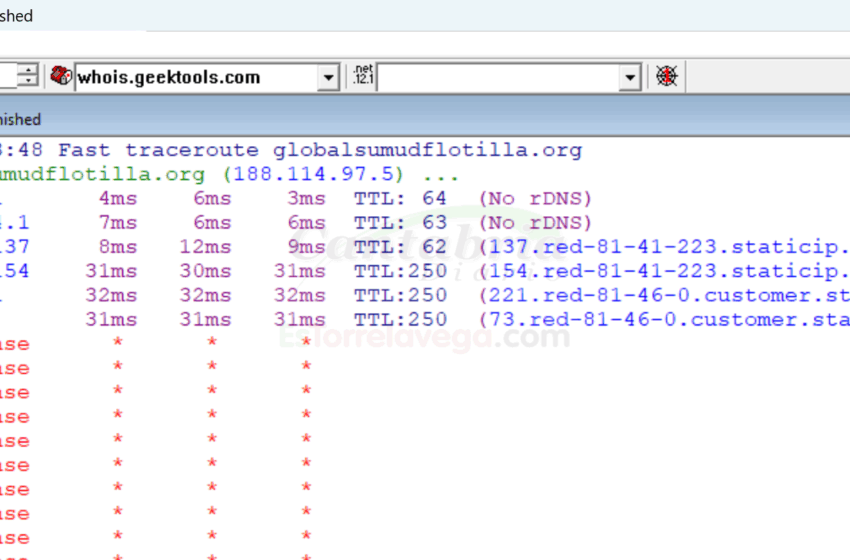The image size is (850, 560).
Task: Click the TTL: 64 value
Action: 400,198
